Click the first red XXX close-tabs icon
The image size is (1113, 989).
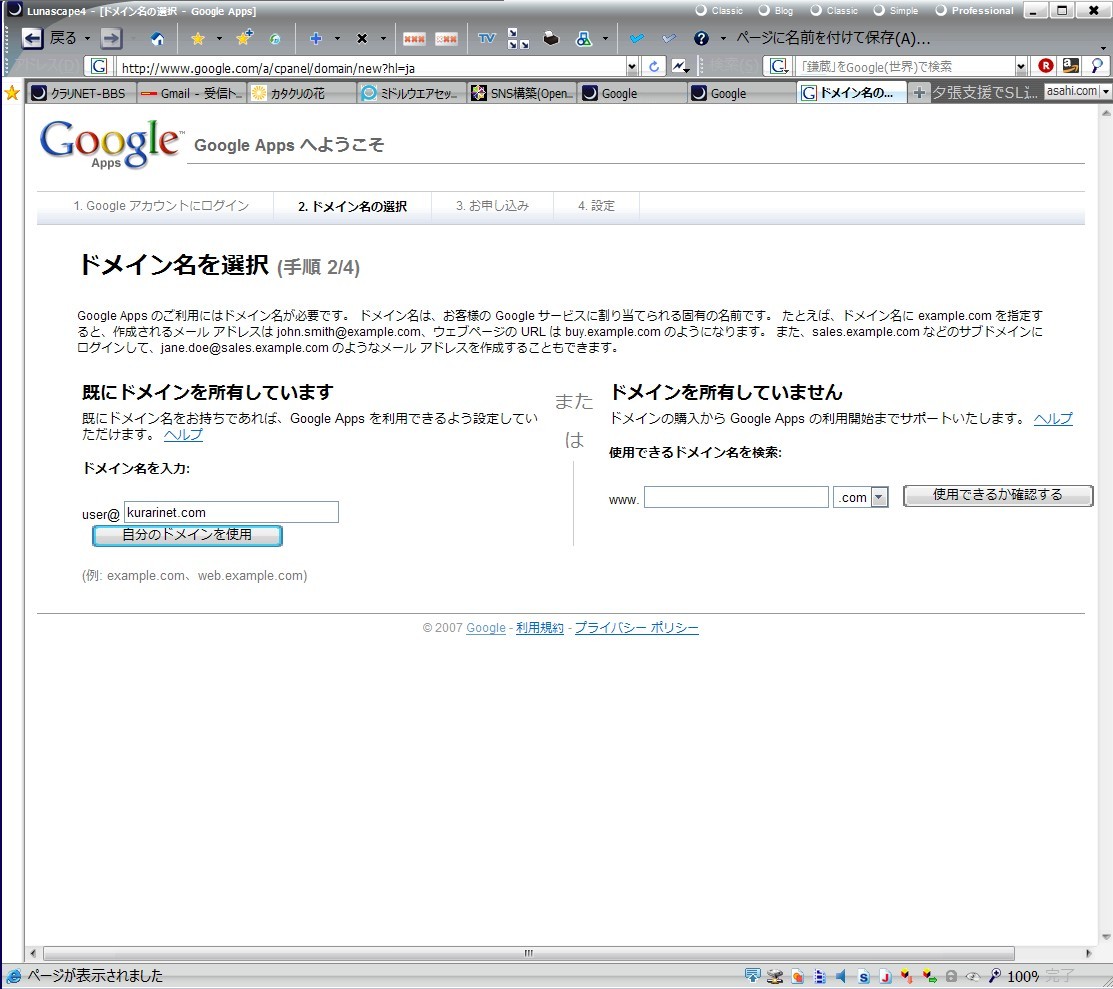(414, 39)
